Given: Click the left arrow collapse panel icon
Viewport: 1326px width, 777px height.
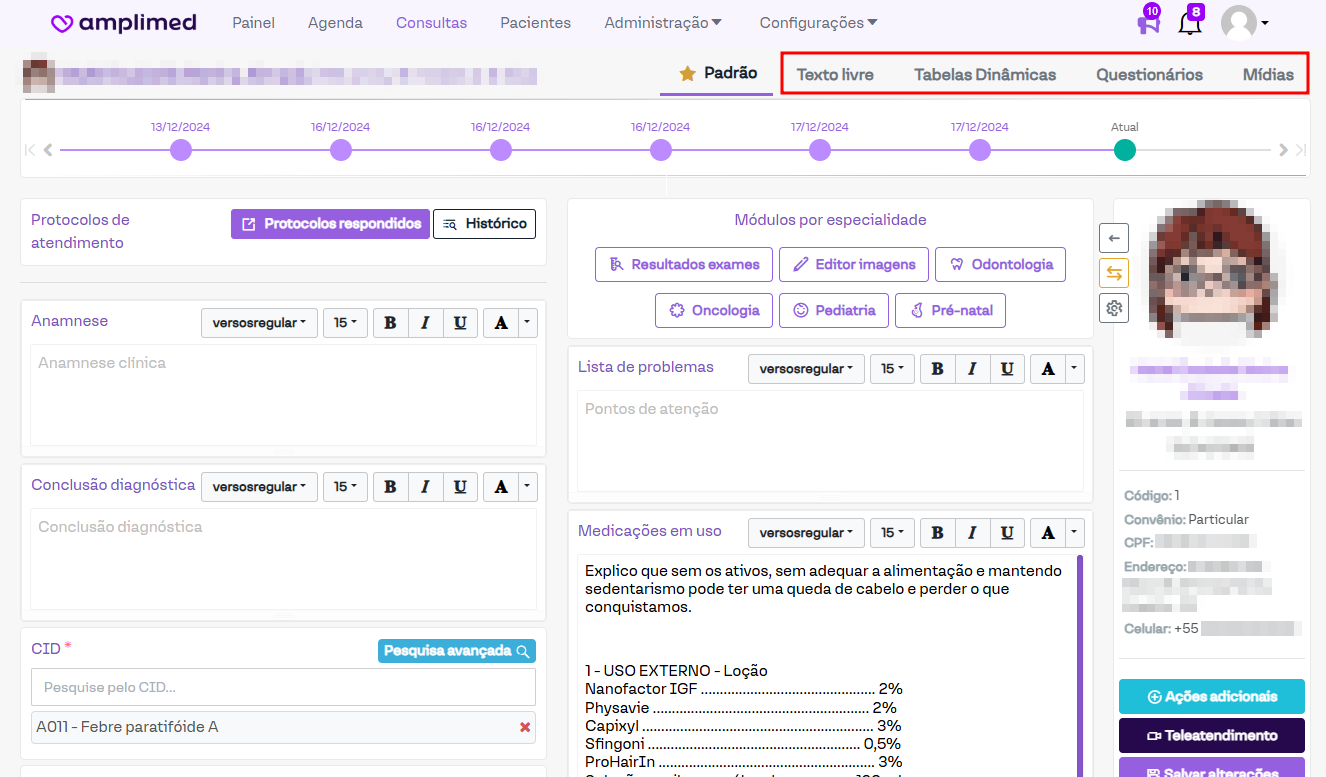Looking at the screenshot, I should [x=1114, y=237].
